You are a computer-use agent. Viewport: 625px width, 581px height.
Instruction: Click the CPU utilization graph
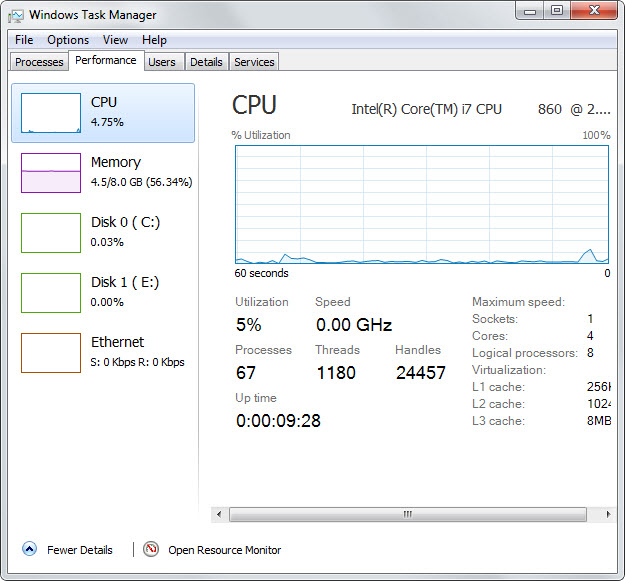coord(422,204)
